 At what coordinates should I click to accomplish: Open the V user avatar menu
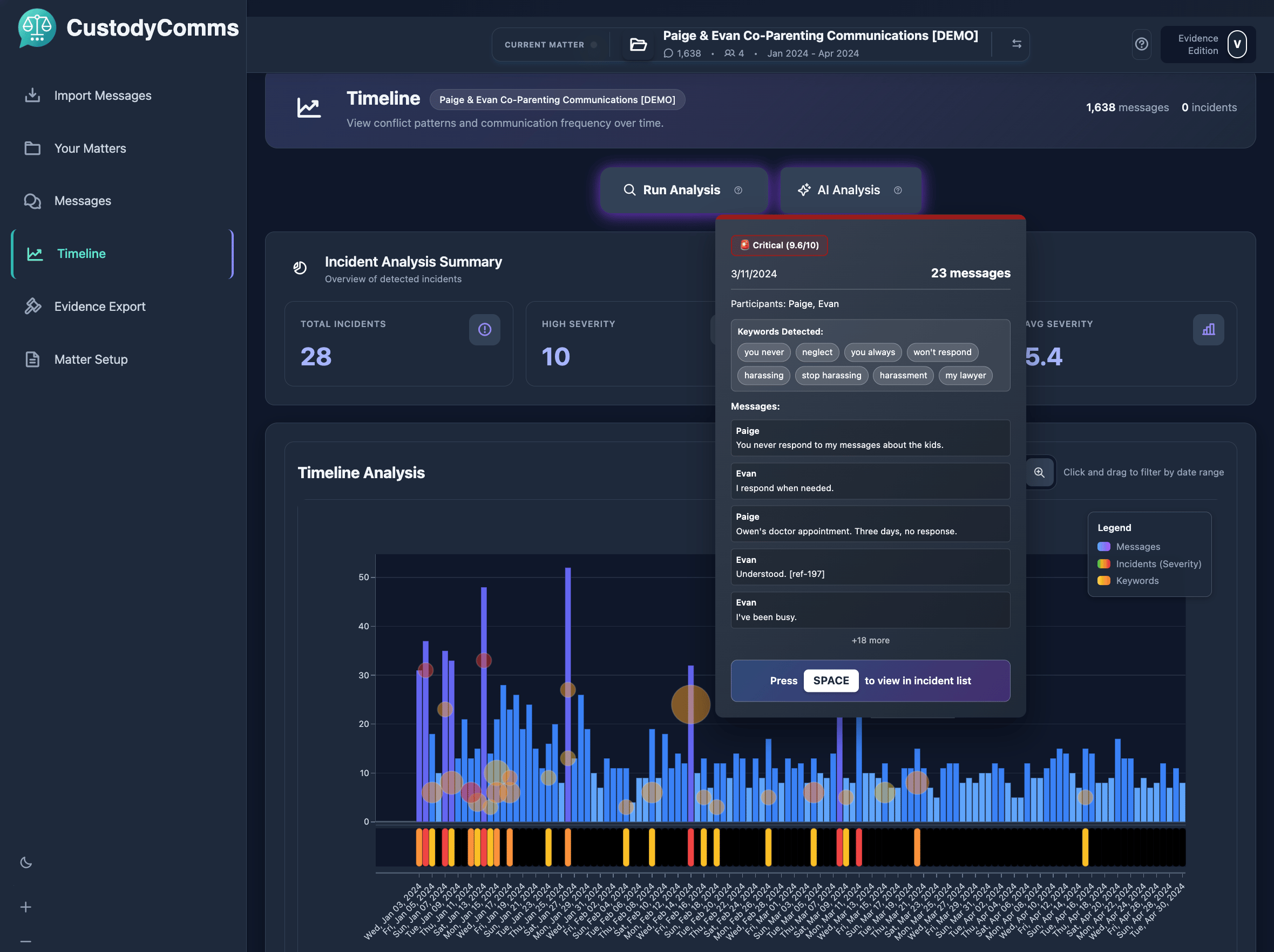[x=1237, y=44]
